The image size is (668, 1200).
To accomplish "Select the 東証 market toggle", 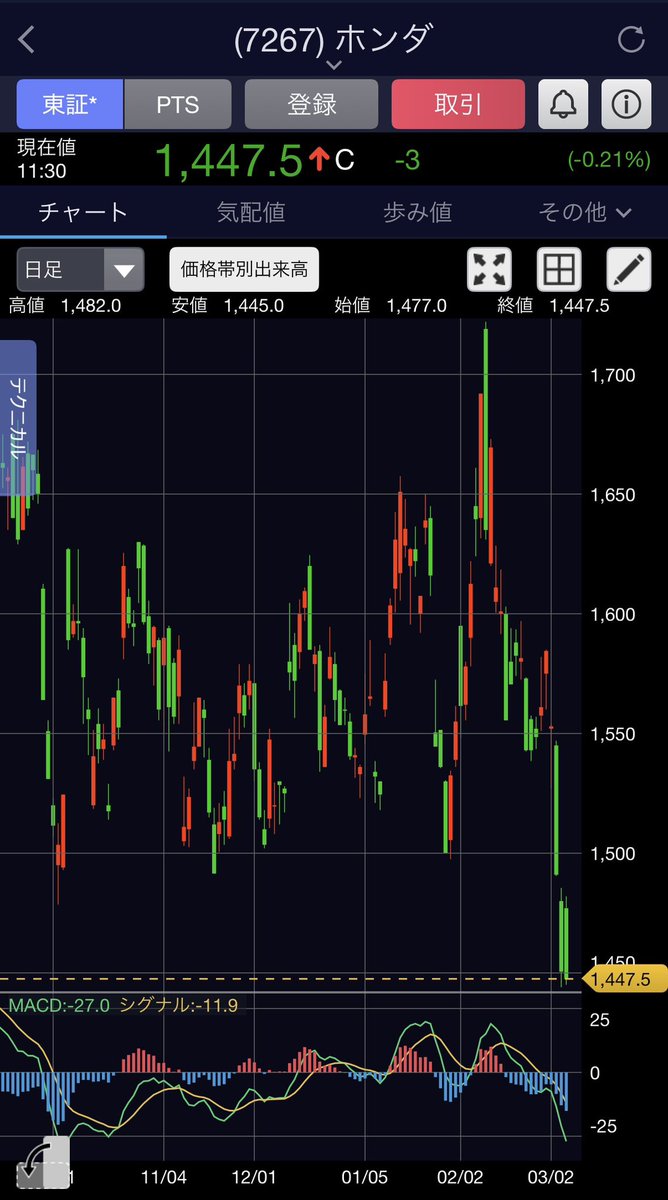I will tap(70, 104).
